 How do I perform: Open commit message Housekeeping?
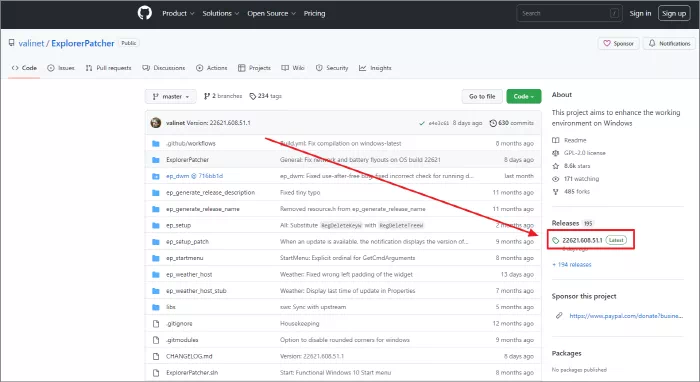coord(300,324)
